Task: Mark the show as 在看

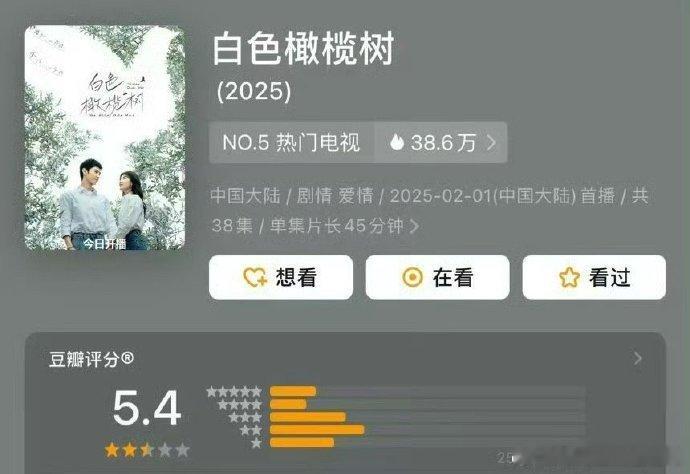Action: pyautogui.click(x=437, y=277)
